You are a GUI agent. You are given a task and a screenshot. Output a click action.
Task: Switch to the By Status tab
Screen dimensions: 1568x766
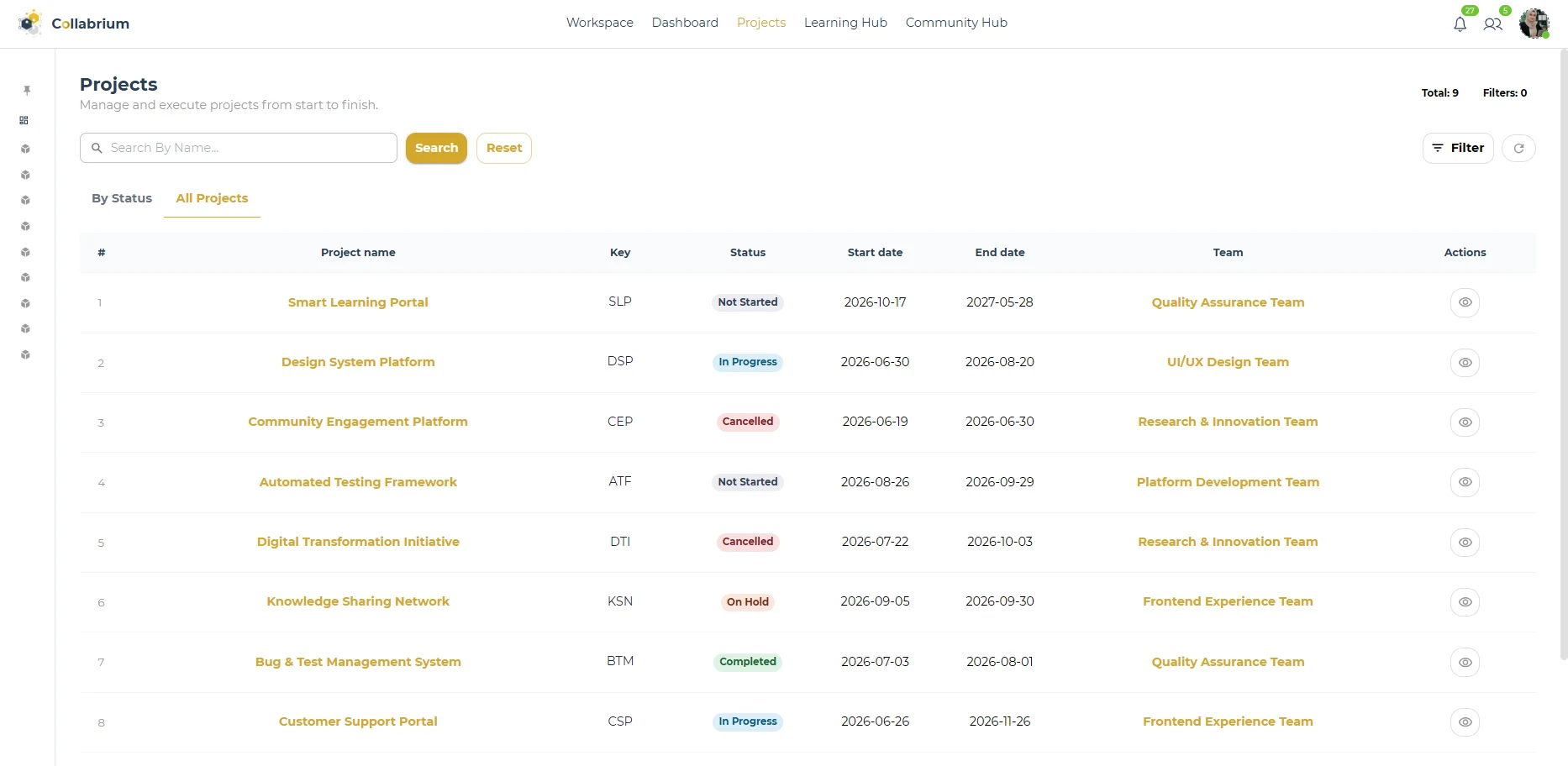(x=122, y=198)
